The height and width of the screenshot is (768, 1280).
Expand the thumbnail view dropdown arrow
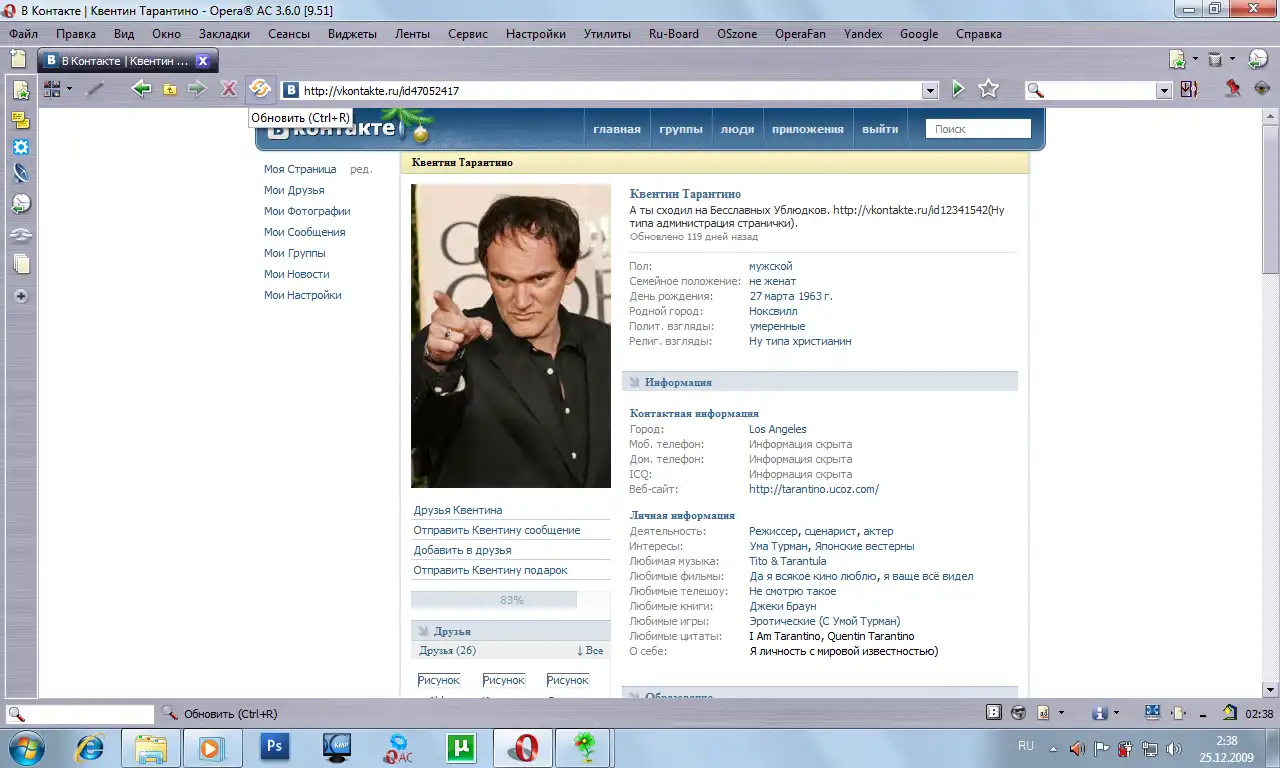(x=69, y=89)
